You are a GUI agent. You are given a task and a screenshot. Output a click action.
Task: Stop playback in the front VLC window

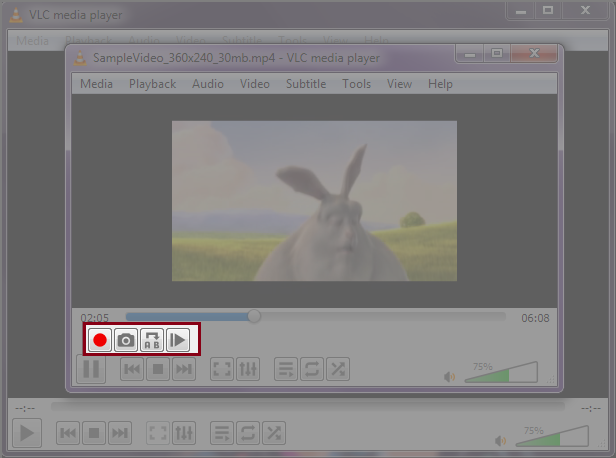click(x=158, y=369)
